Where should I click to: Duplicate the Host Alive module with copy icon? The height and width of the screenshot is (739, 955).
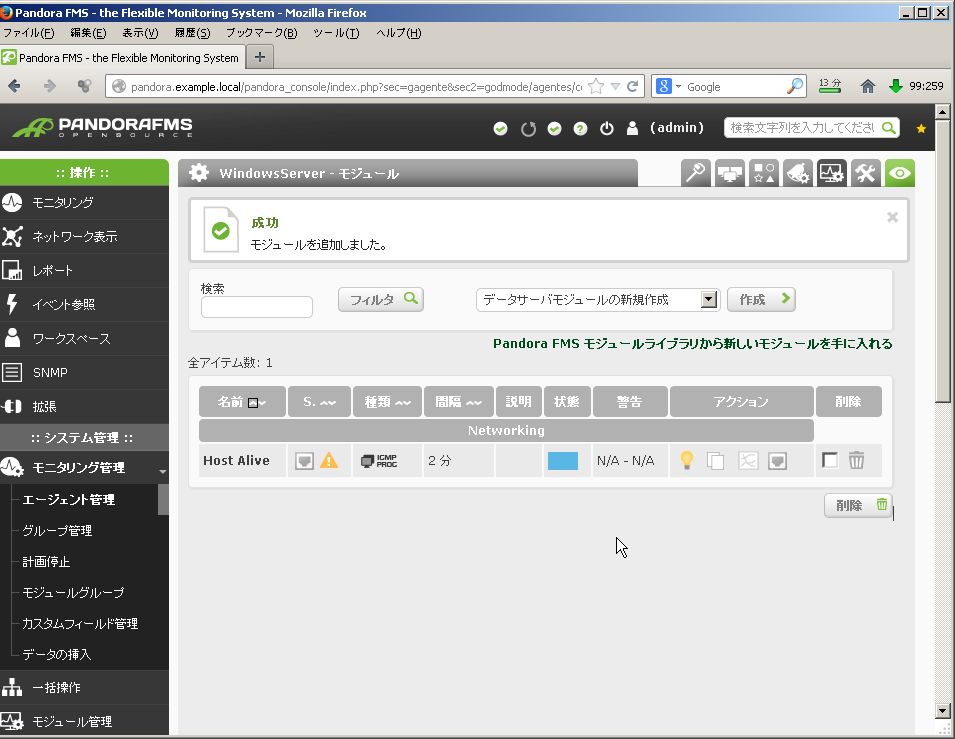[x=716, y=461]
